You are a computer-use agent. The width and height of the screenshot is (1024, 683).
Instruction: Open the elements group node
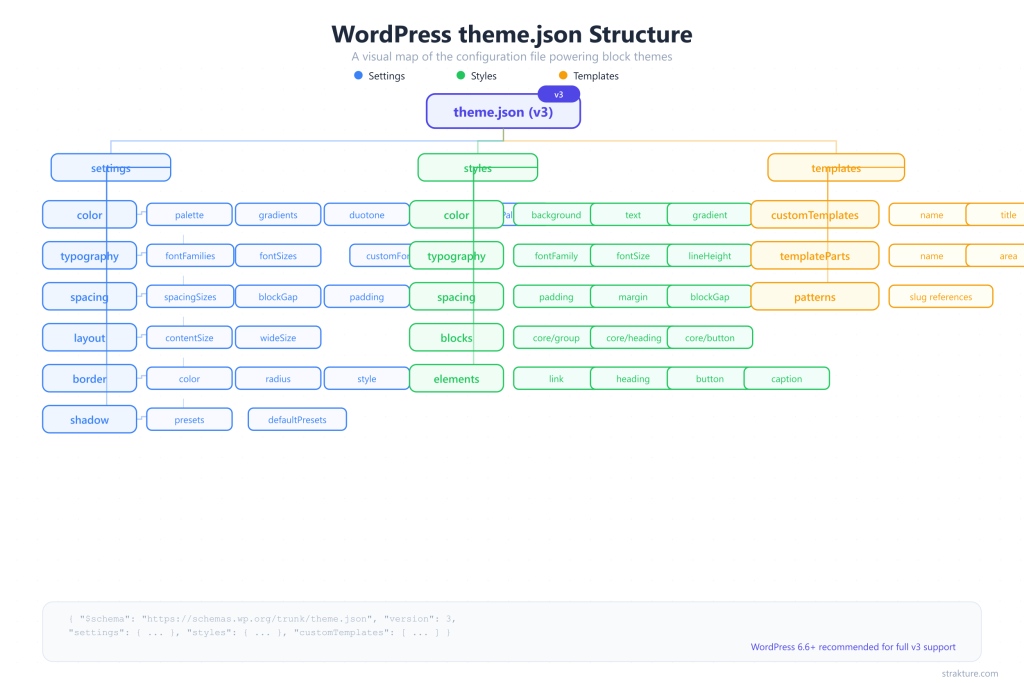pos(456,379)
